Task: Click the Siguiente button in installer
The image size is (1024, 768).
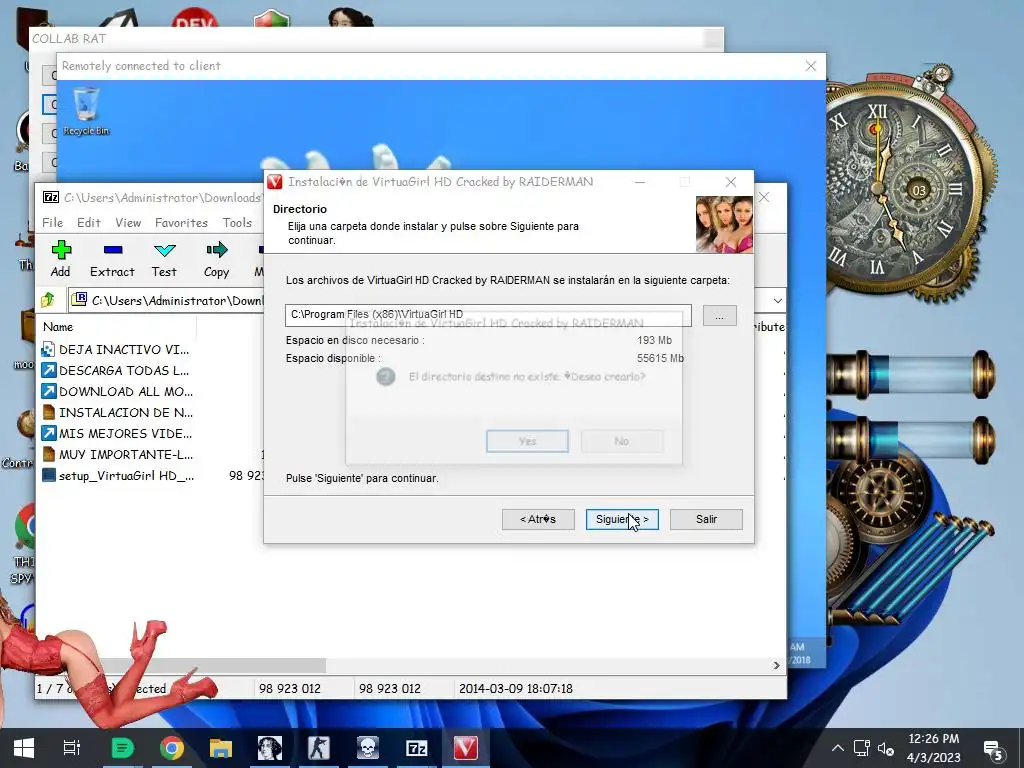Action: [x=622, y=519]
